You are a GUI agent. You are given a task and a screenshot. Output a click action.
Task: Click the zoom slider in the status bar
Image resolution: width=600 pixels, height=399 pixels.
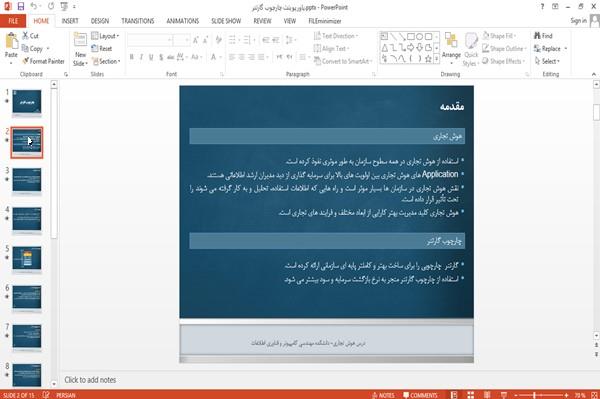click(540, 395)
